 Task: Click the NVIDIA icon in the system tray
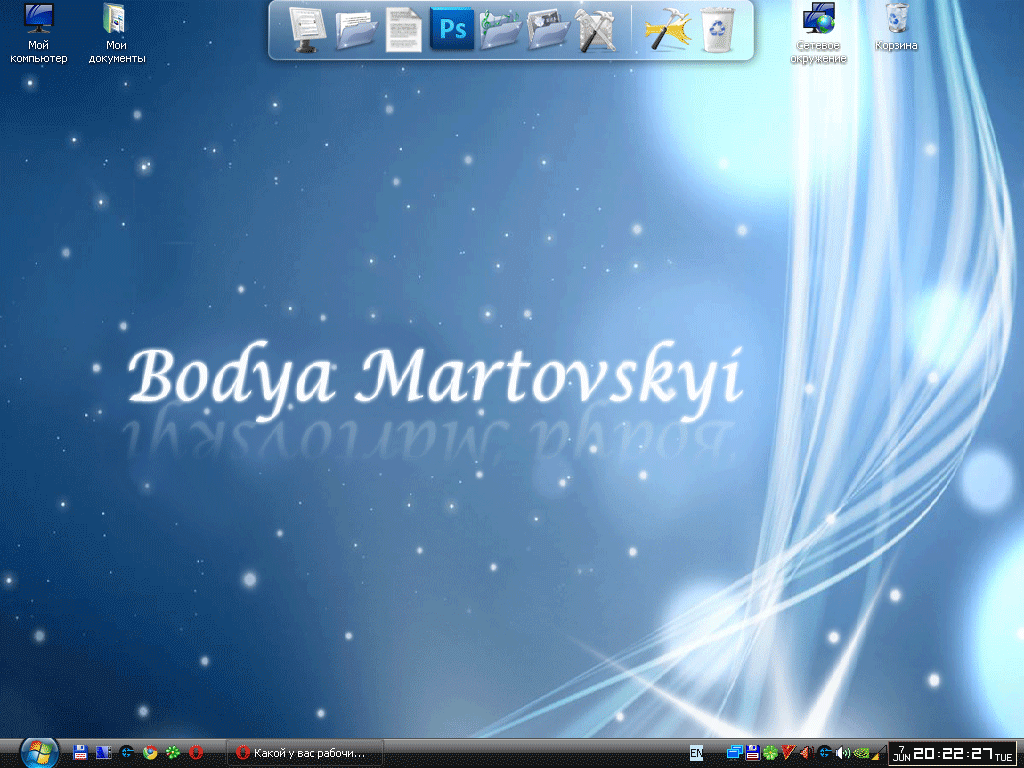[859, 752]
